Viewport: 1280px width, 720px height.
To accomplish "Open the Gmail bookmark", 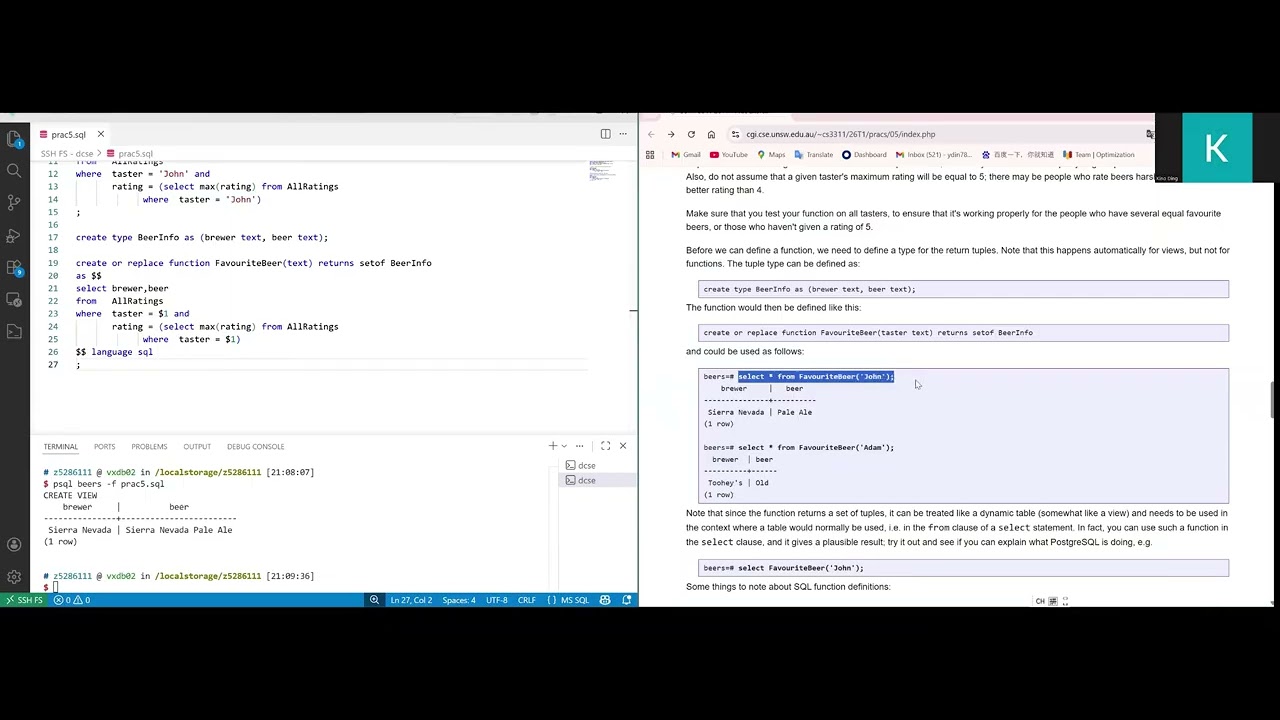I will click(x=686, y=155).
